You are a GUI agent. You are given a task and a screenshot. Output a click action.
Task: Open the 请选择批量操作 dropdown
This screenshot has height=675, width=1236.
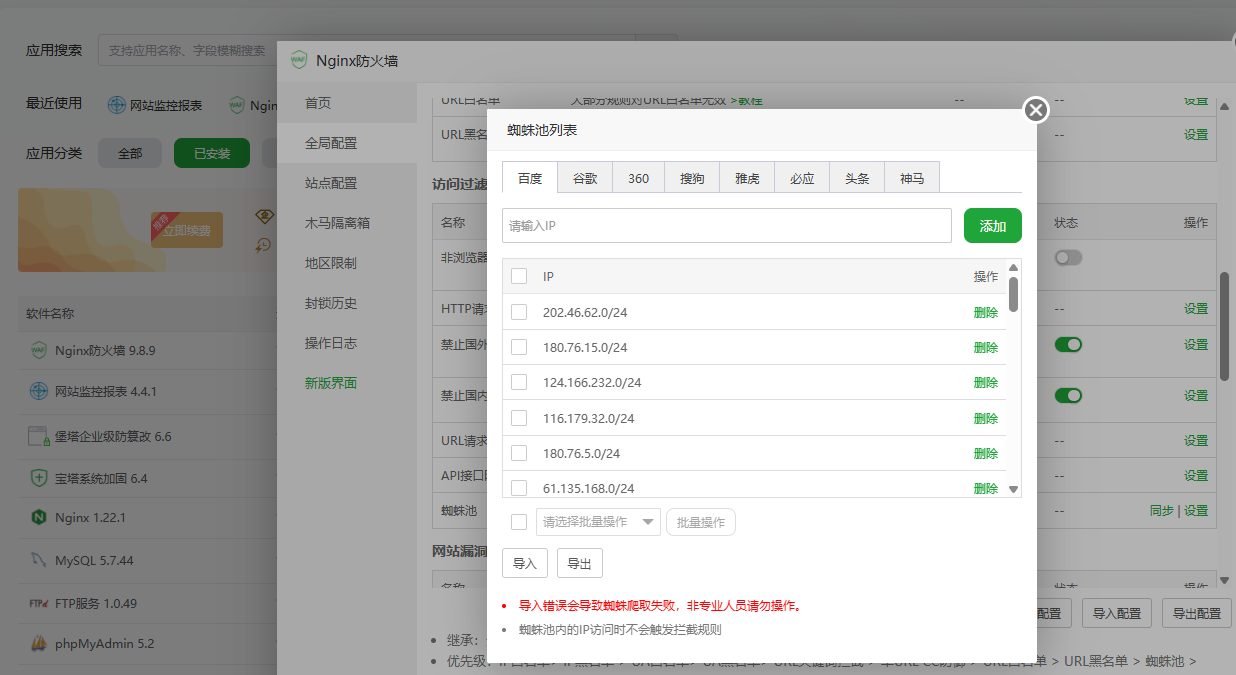598,522
